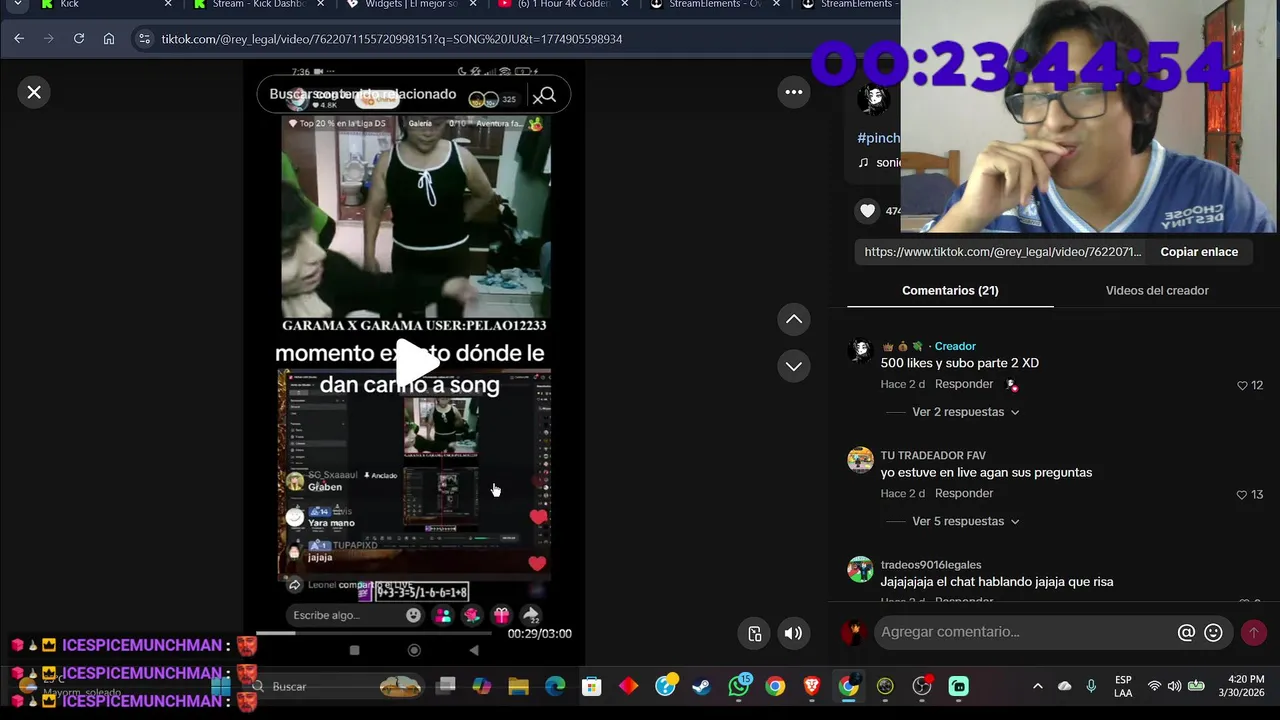Viewport: 1280px width, 720px height.
Task: Toggle the picture-in-picture miniplayer icon
Action: pyautogui.click(x=755, y=633)
